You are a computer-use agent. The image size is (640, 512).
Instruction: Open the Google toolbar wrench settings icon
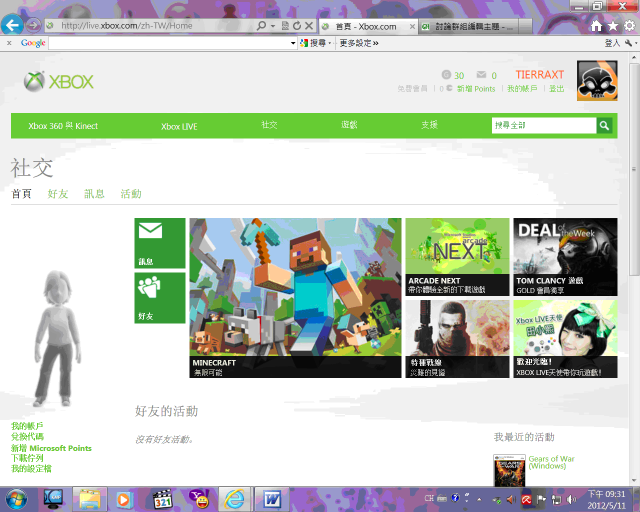pos(629,43)
